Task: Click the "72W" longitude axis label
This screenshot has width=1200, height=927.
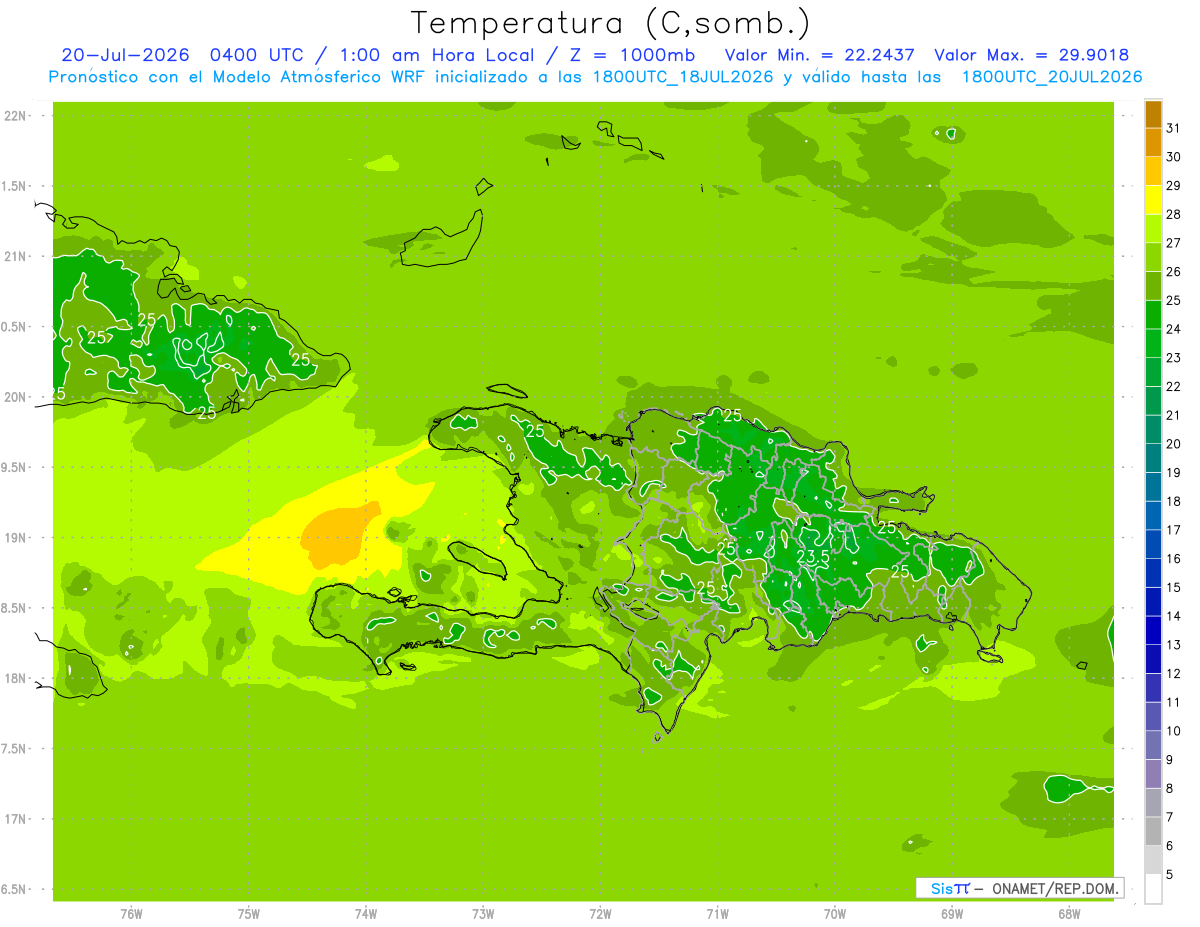Action: point(600,914)
